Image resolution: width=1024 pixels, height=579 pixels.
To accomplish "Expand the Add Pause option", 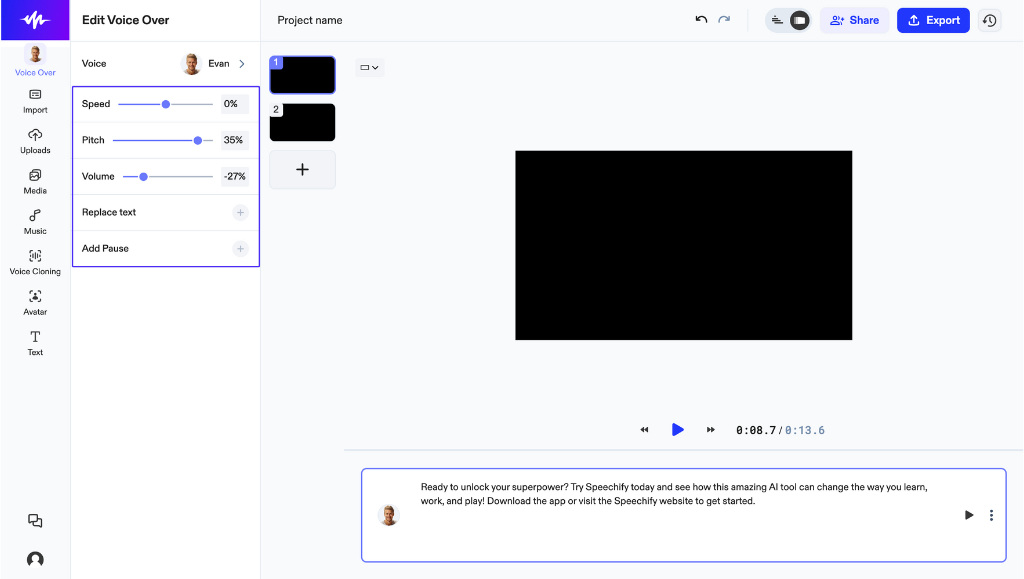I will click(x=240, y=249).
